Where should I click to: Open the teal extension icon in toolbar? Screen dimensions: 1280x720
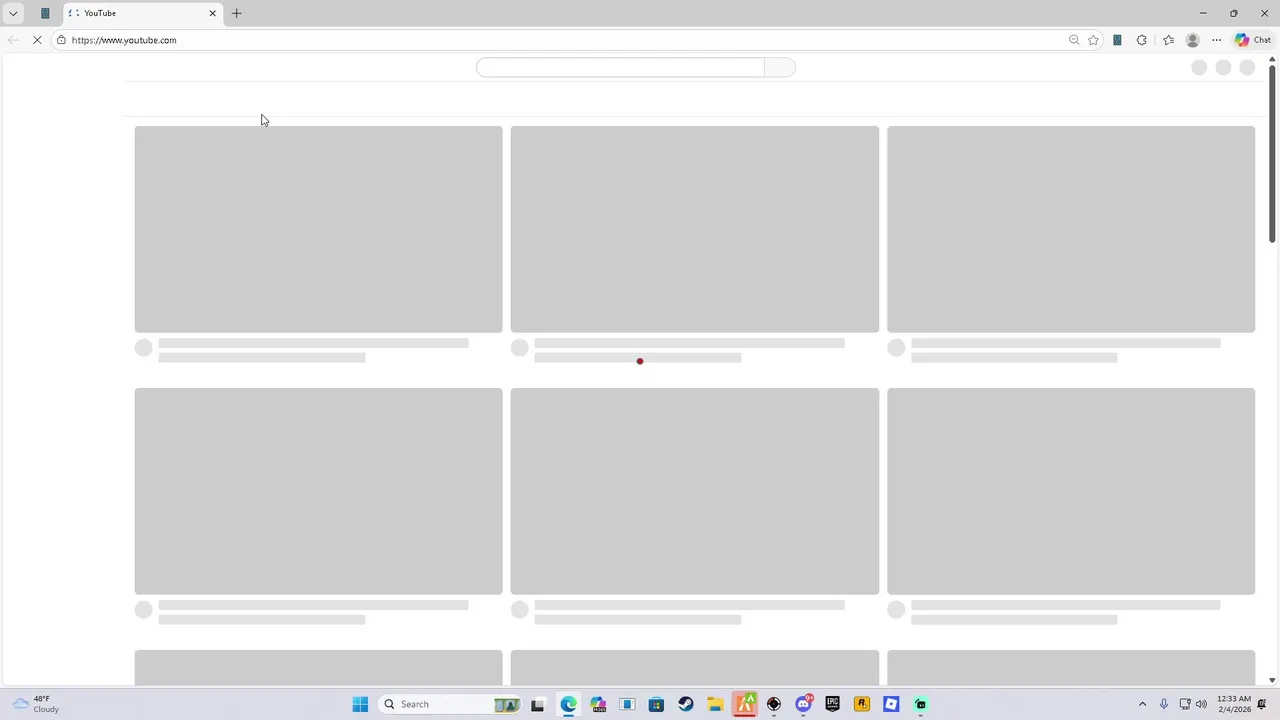coord(1117,40)
